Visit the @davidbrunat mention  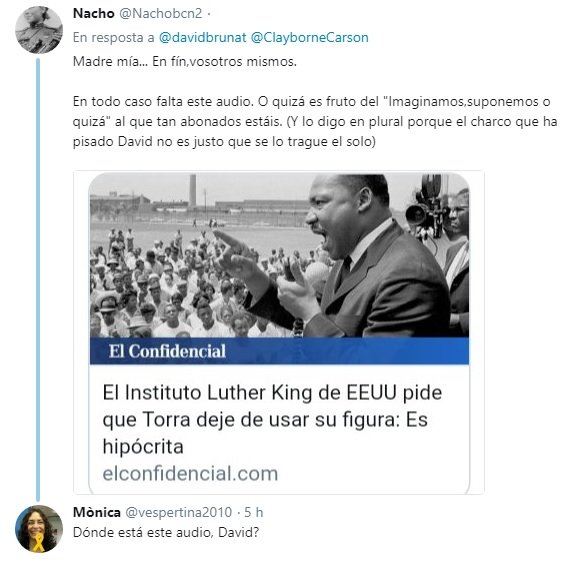click(202, 37)
